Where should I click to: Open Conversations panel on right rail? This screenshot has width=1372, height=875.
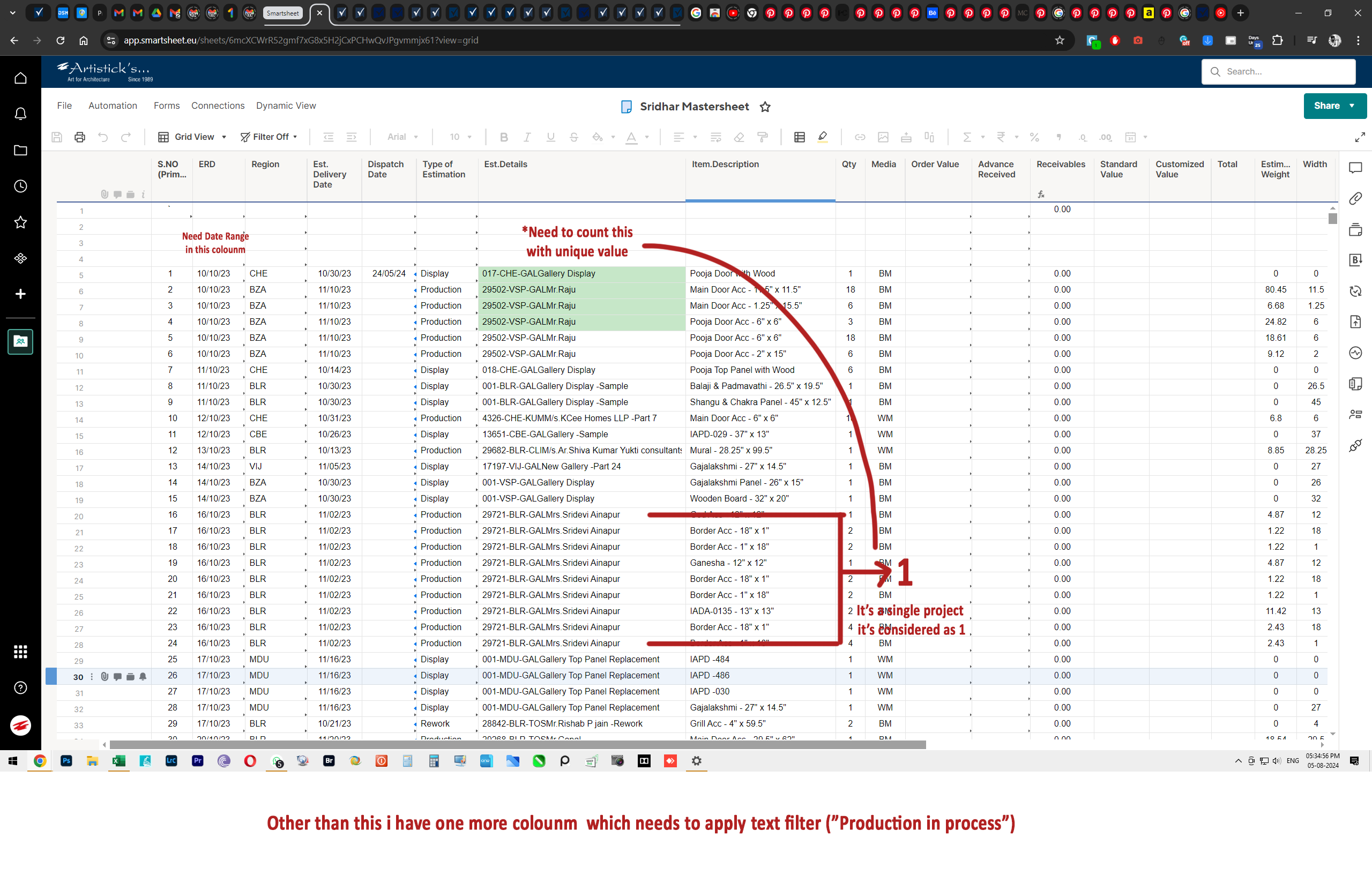[1355, 168]
